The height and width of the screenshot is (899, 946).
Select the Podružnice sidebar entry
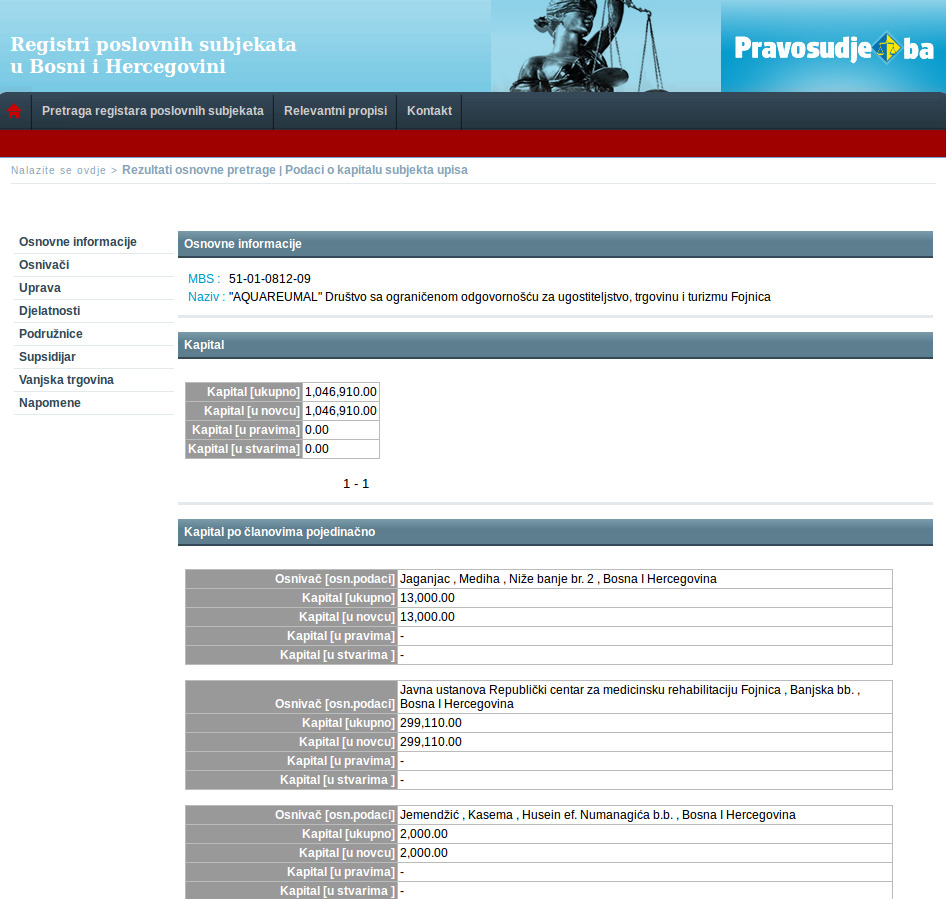(51, 334)
